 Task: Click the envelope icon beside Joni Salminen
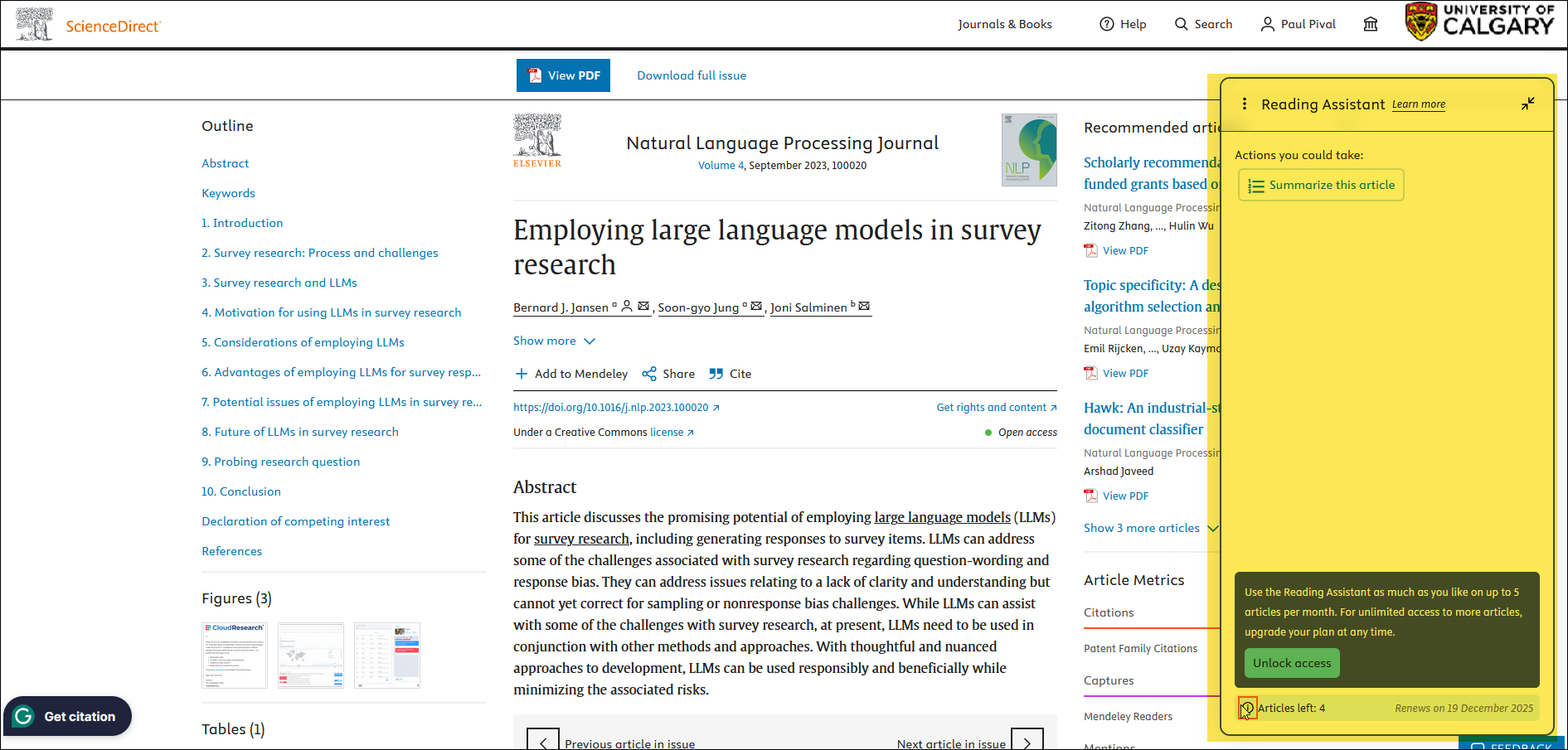[865, 305]
